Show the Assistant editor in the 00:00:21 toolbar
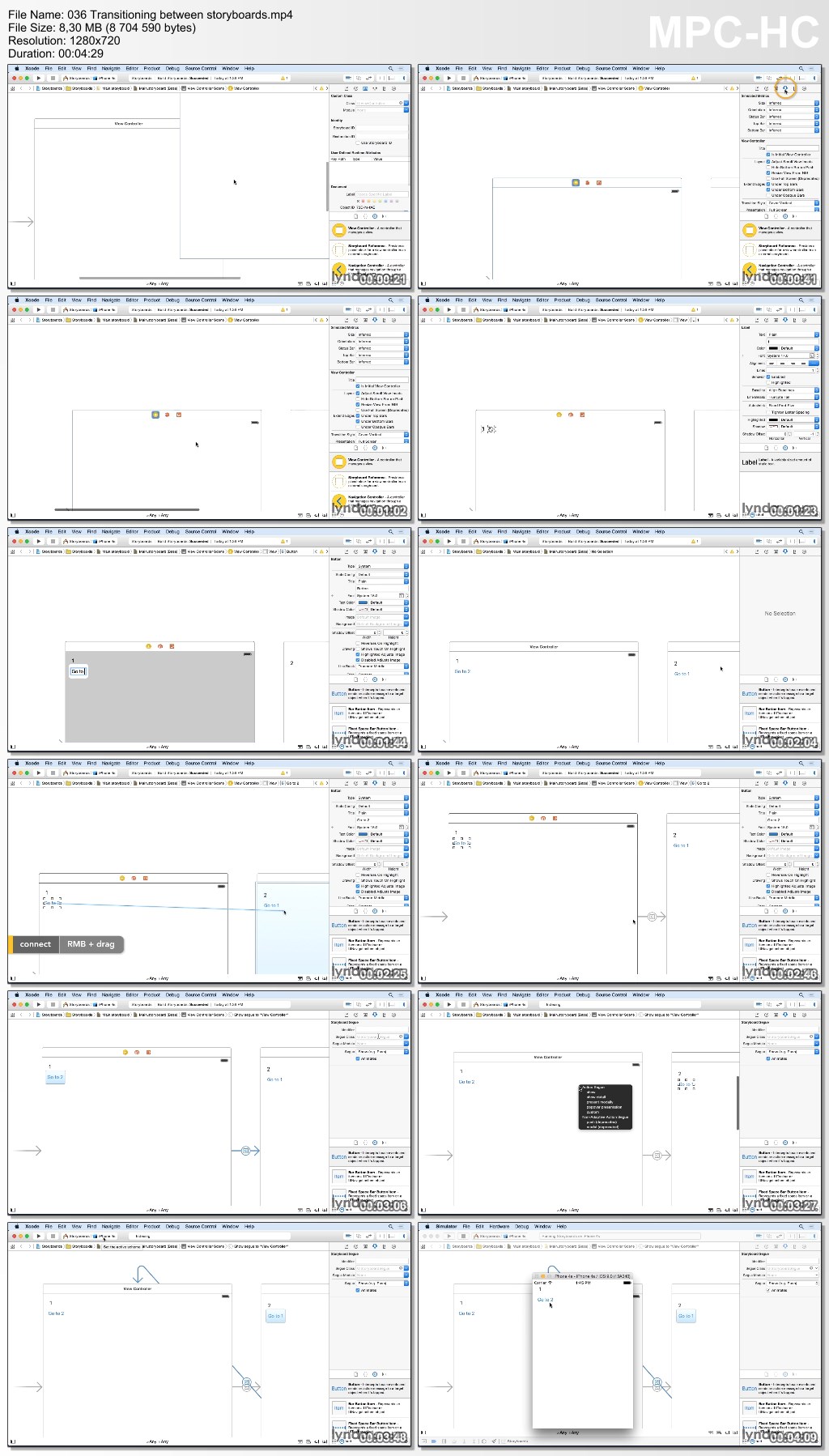The height and width of the screenshot is (1456, 829). tap(359, 79)
